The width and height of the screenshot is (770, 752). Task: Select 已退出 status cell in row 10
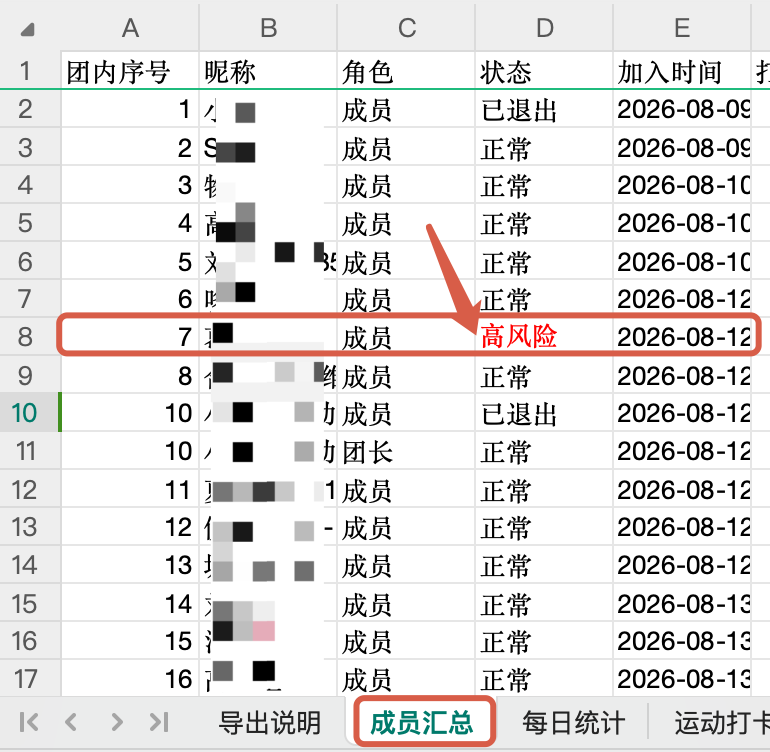[x=544, y=413]
